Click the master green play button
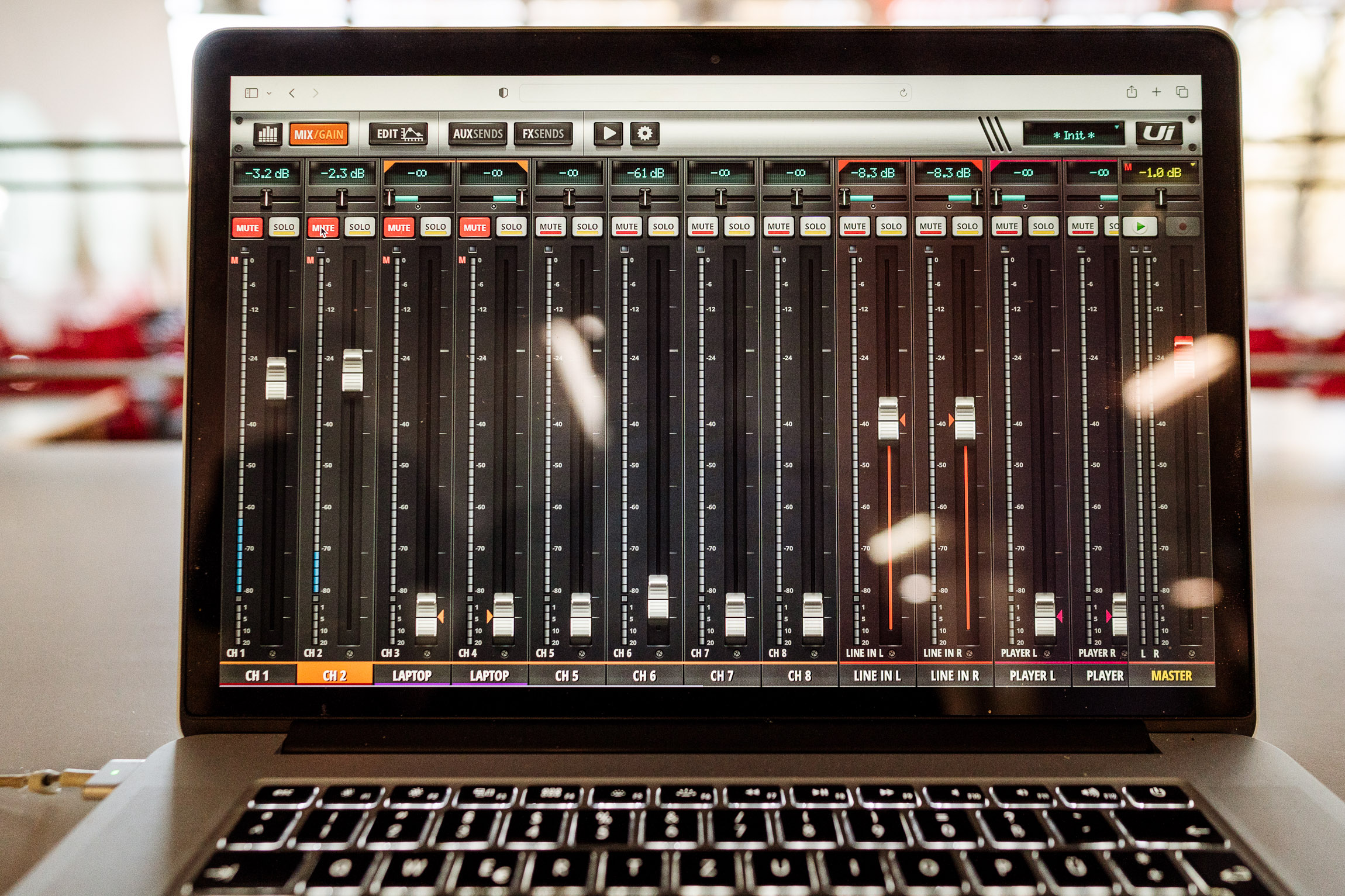The height and width of the screenshot is (896, 1345). [1140, 227]
